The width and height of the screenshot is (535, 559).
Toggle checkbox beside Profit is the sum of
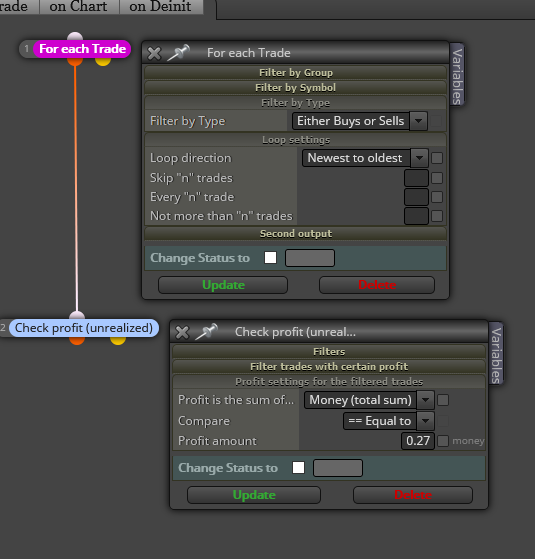point(443,400)
